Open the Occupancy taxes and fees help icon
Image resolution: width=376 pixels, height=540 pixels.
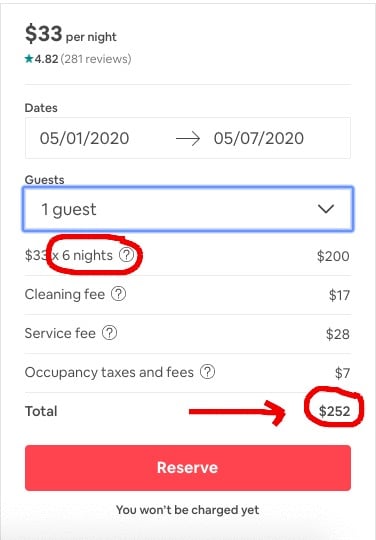coord(208,372)
